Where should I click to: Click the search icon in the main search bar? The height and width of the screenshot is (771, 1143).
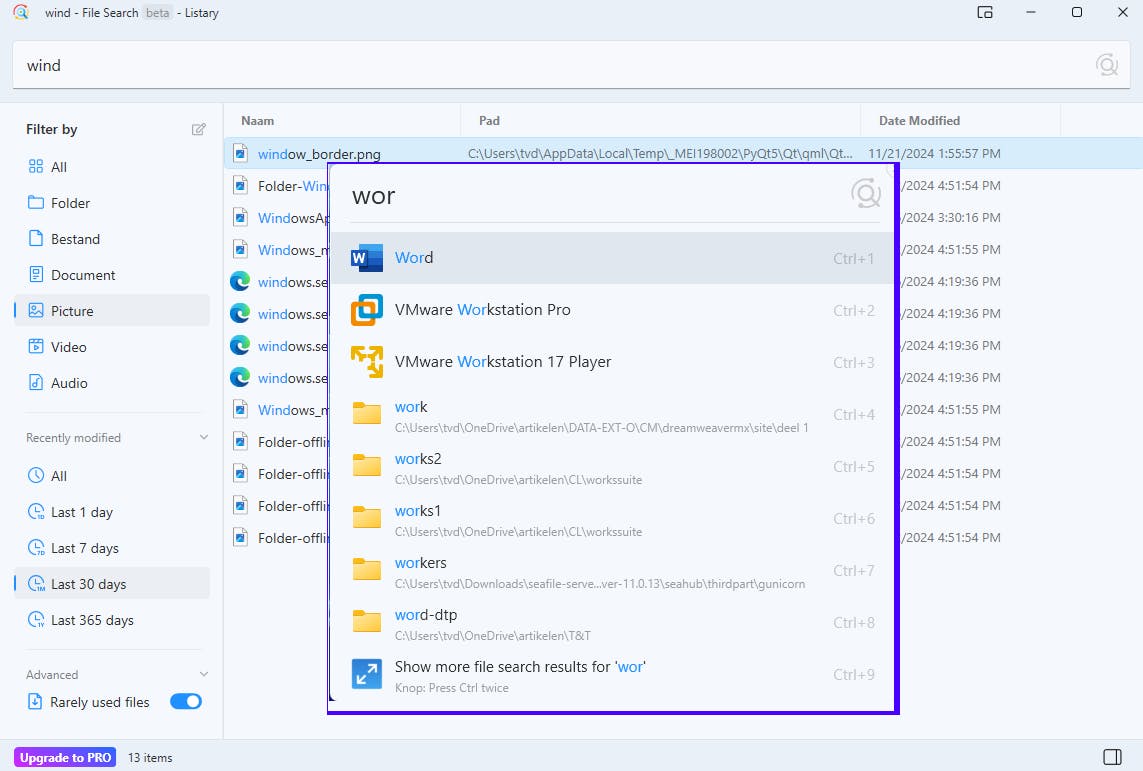point(1106,65)
